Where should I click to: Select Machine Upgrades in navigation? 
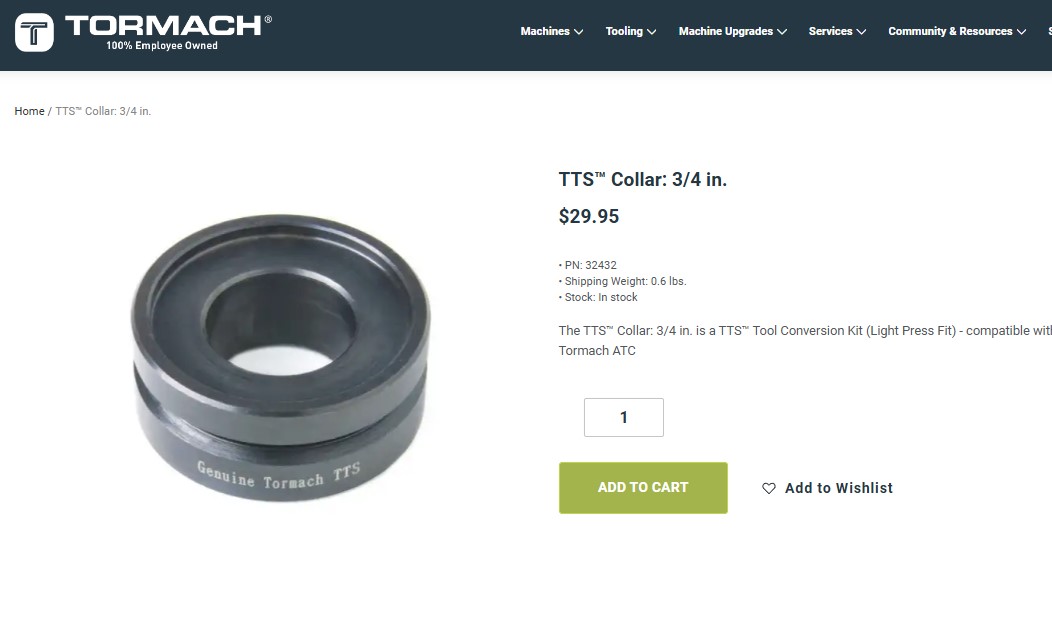coord(725,32)
